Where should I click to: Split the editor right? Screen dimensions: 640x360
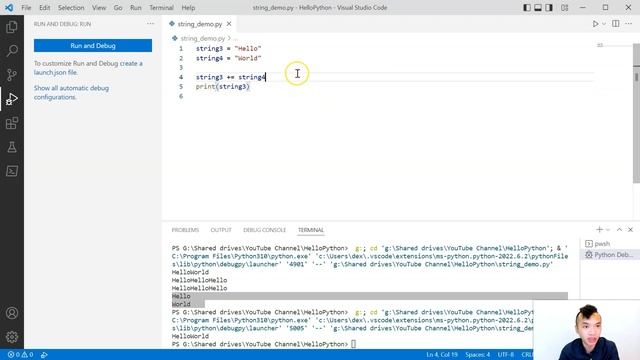616,24
